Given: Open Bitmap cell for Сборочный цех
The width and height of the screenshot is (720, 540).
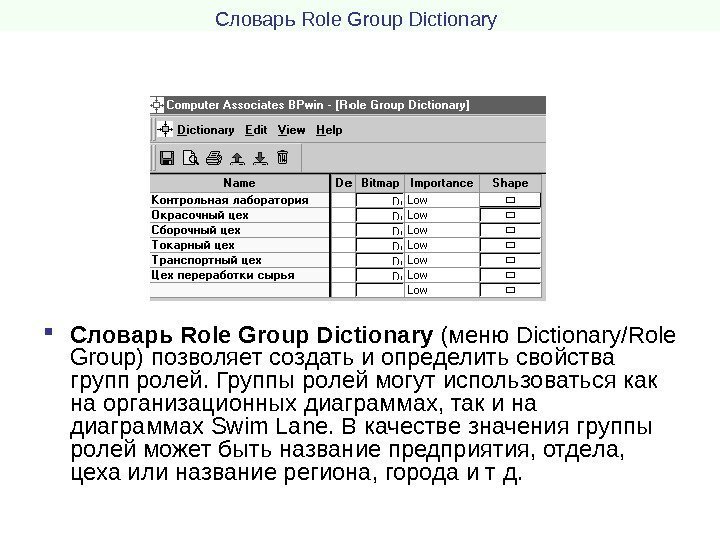Looking at the screenshot, I should point(380,230).
